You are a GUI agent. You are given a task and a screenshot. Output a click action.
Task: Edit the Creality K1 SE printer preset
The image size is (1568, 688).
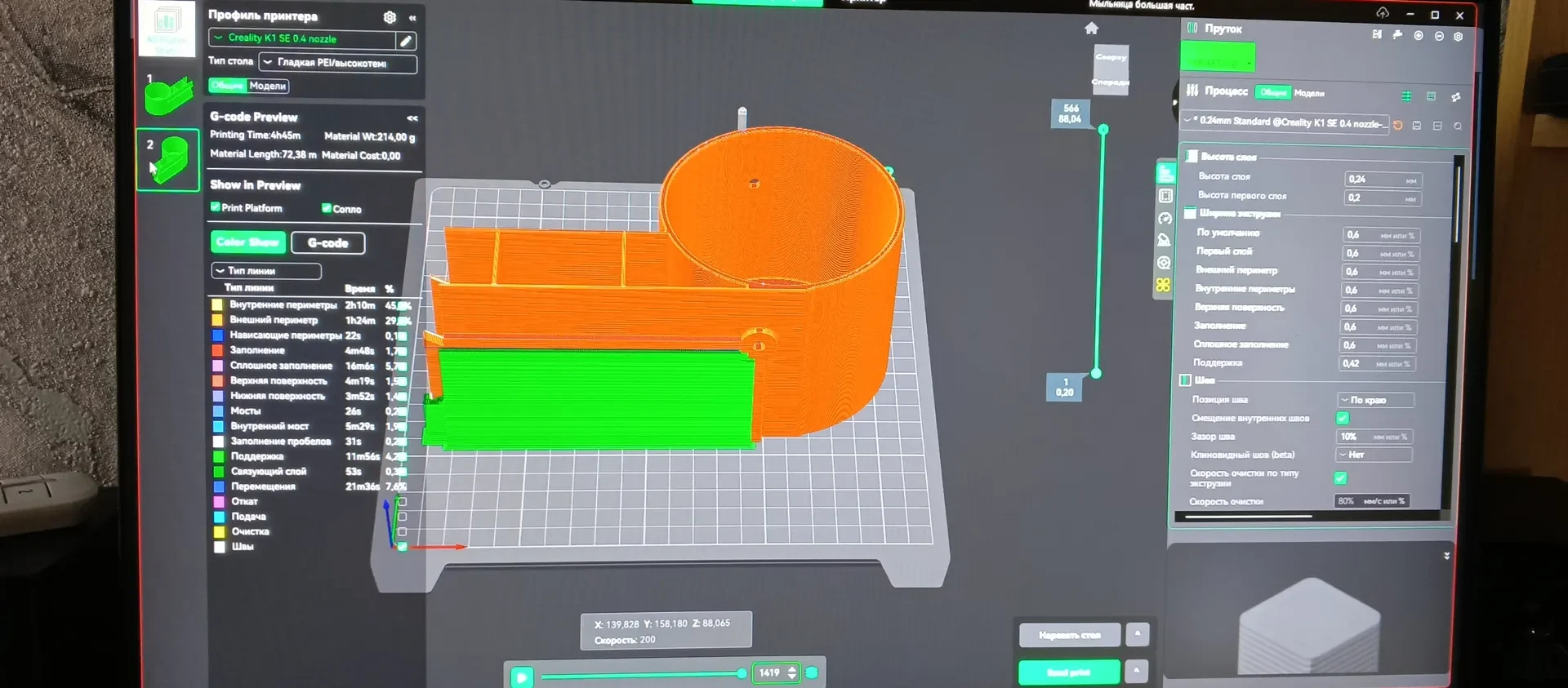pos(406,40)
